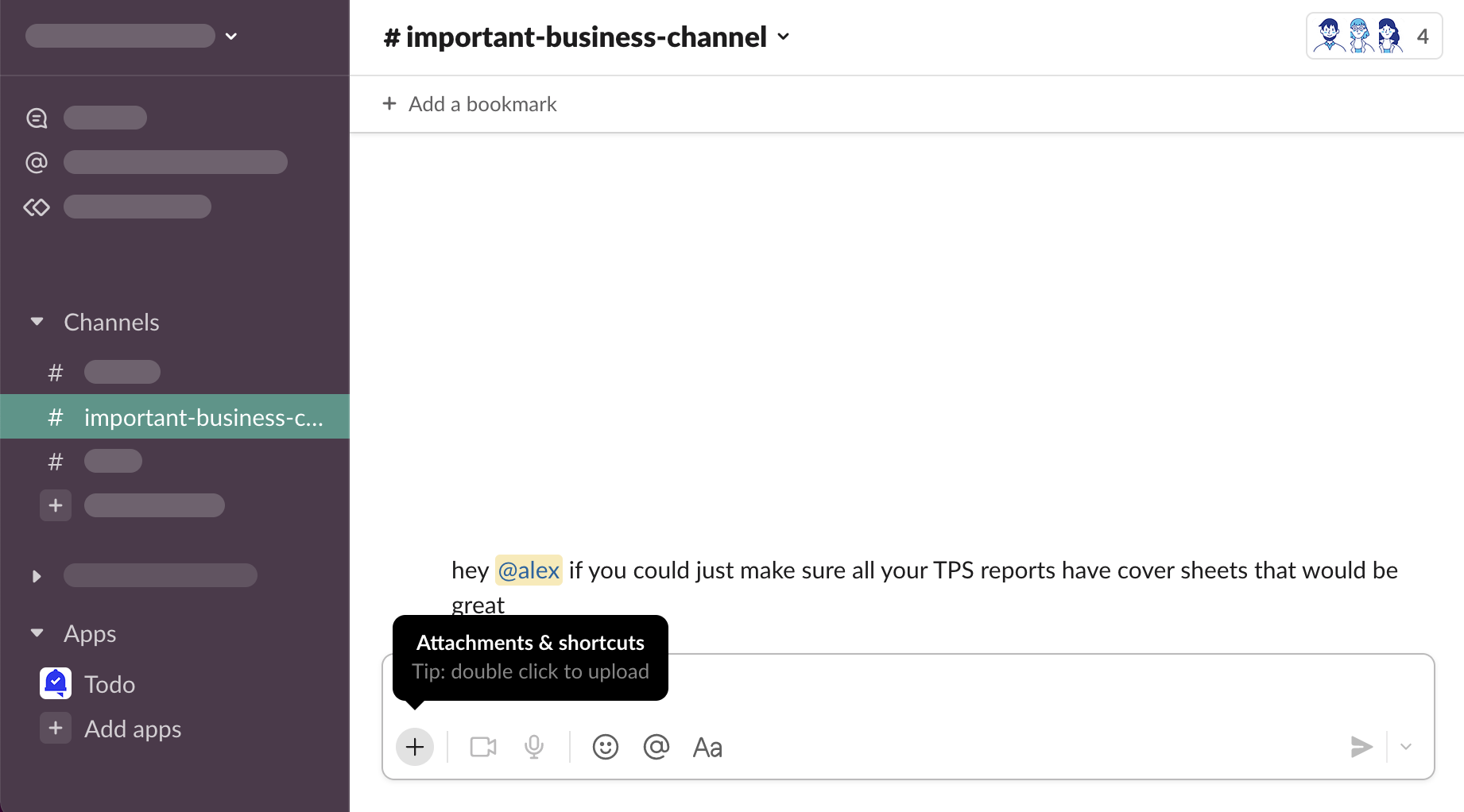Open send options dropdown arrow
The image size is (1464, 812).
point(1406,747)
